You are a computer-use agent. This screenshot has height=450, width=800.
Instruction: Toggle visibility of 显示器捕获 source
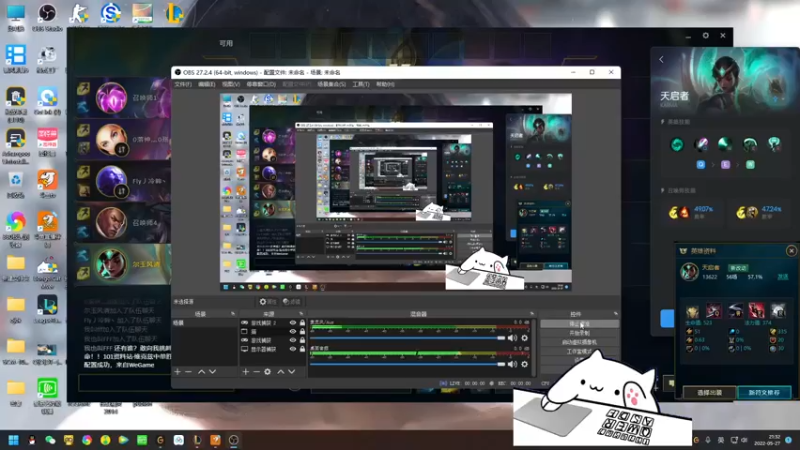click(293, 349)
